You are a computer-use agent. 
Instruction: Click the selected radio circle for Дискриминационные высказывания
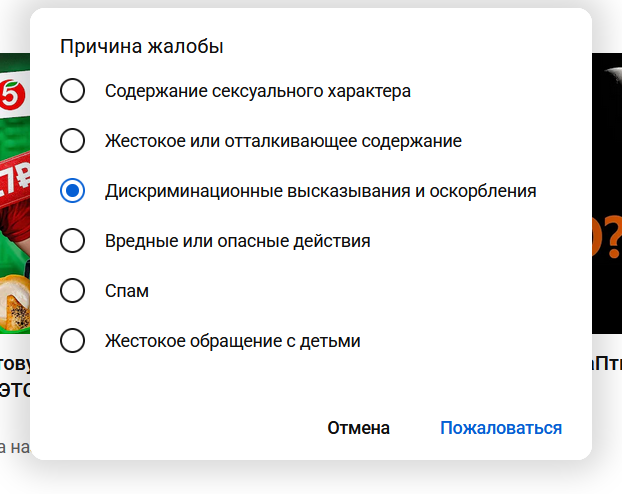click(72, 190)
